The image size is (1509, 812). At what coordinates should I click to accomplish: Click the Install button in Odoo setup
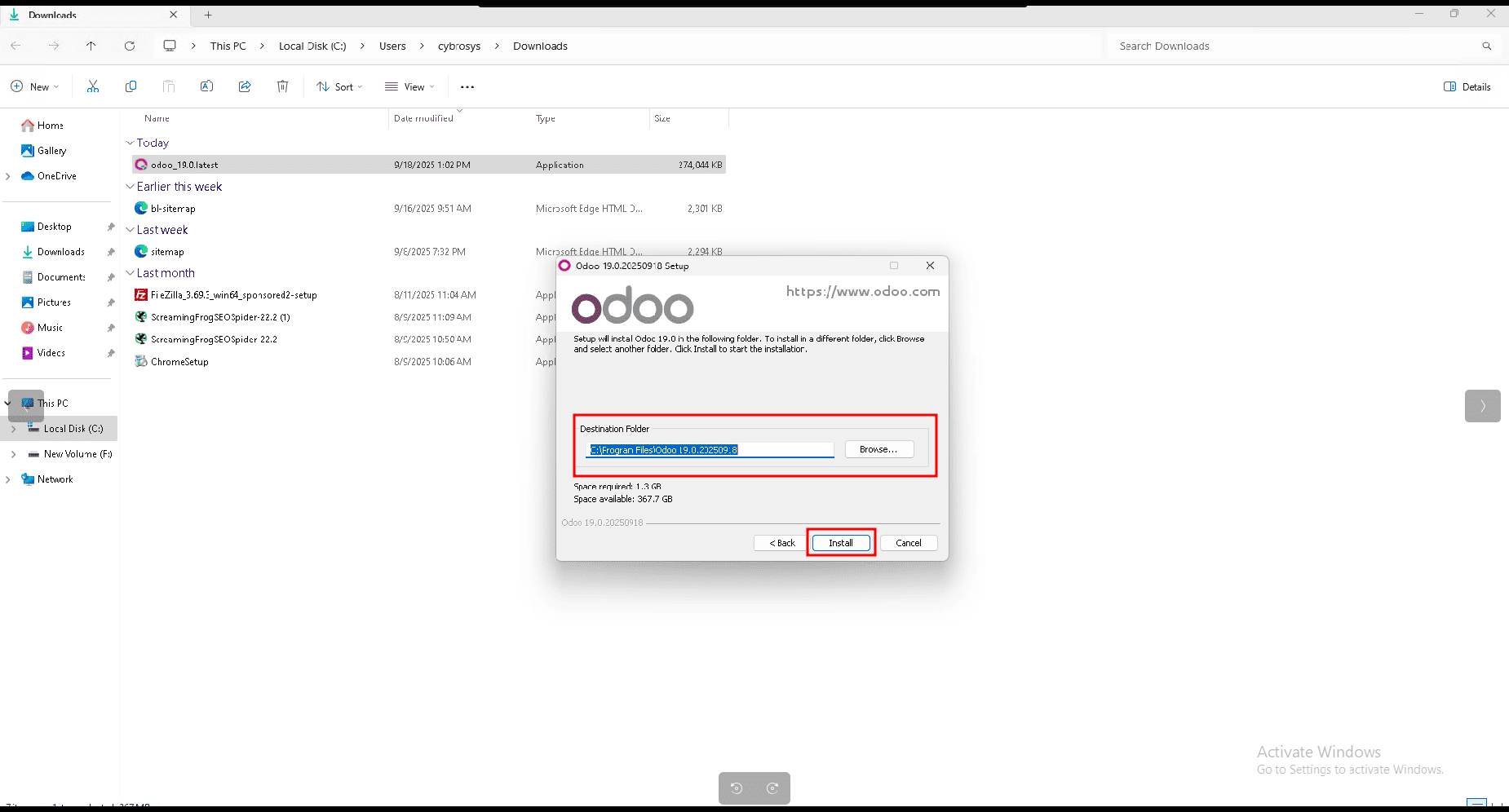(x=841, y=543)
